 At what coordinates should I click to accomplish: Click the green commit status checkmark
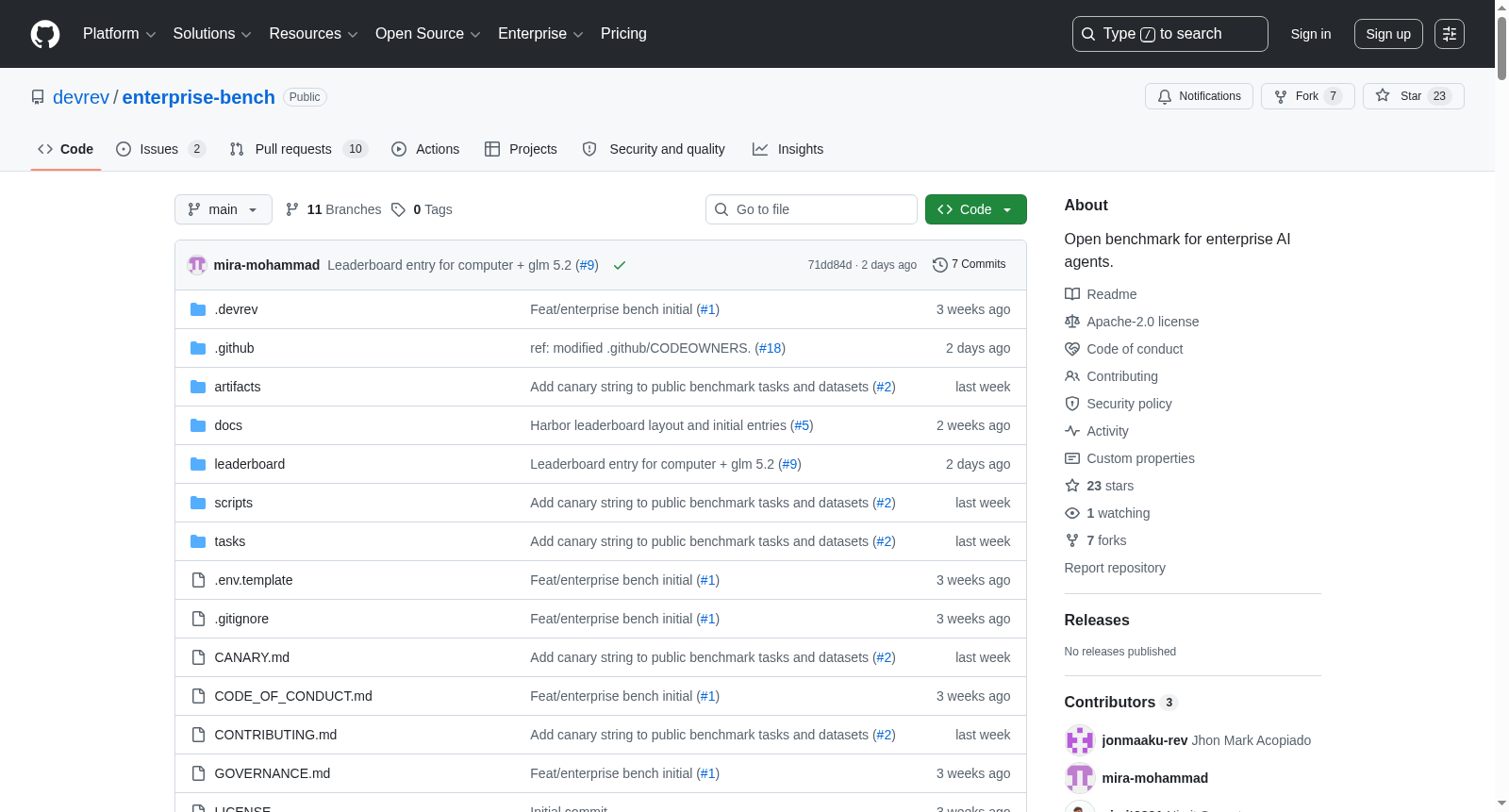point(620,265)
